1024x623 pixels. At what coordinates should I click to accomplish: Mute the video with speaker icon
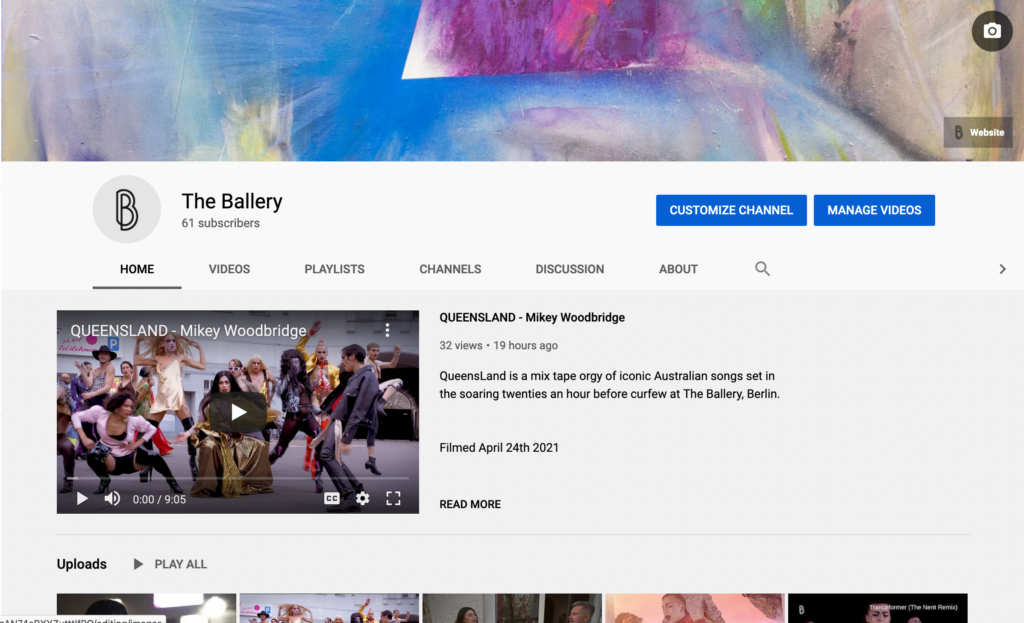coord(112,499)
